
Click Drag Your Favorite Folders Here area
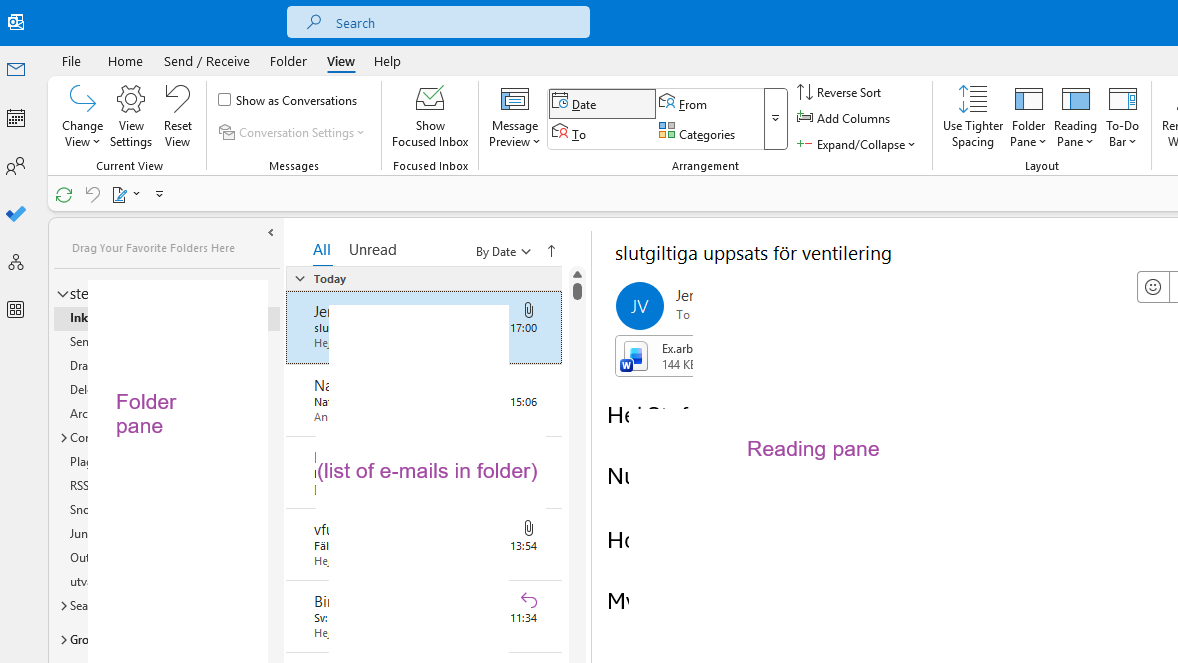153,248
